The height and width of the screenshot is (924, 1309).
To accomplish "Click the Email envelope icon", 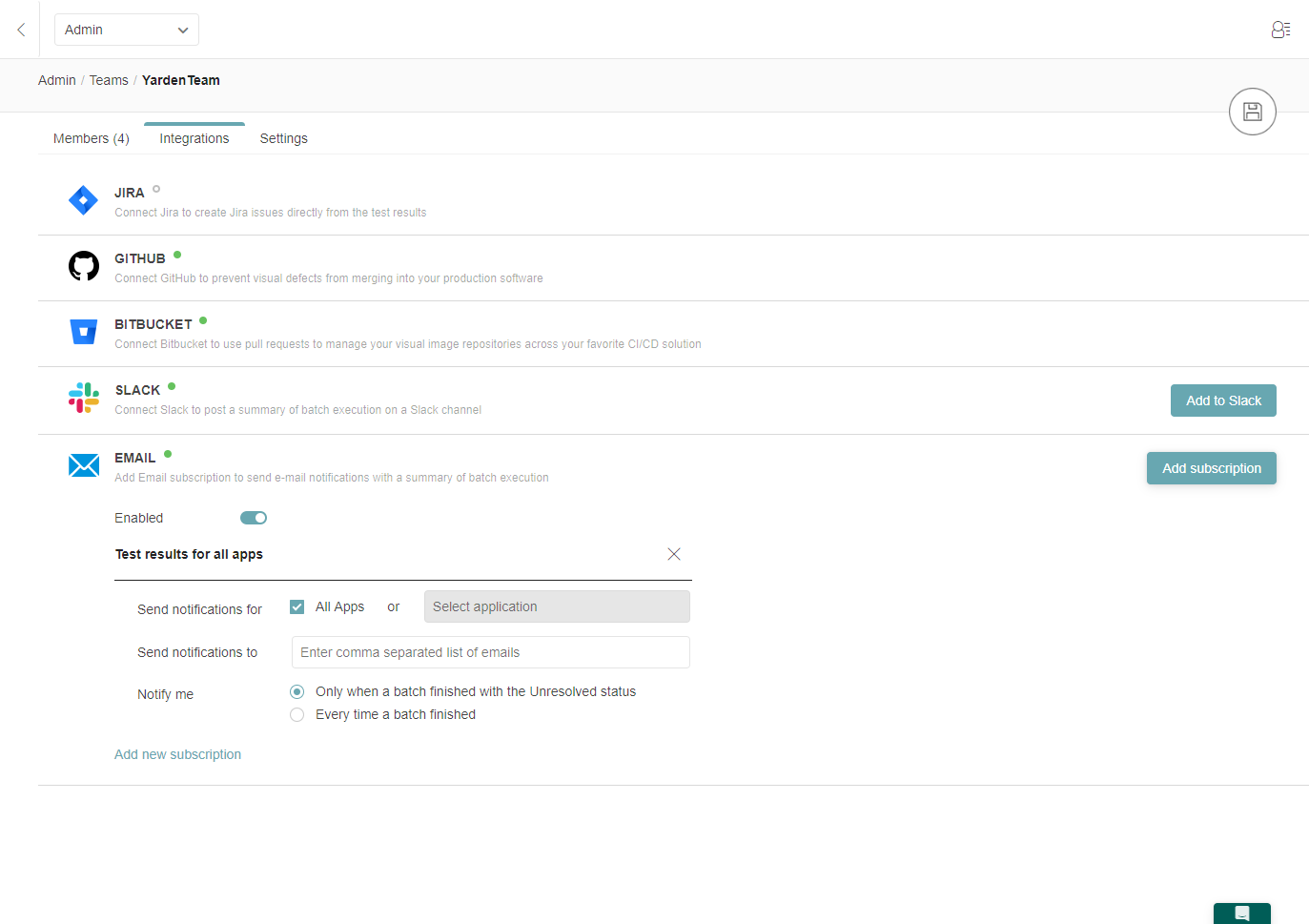I will click(x=84, y=465).
